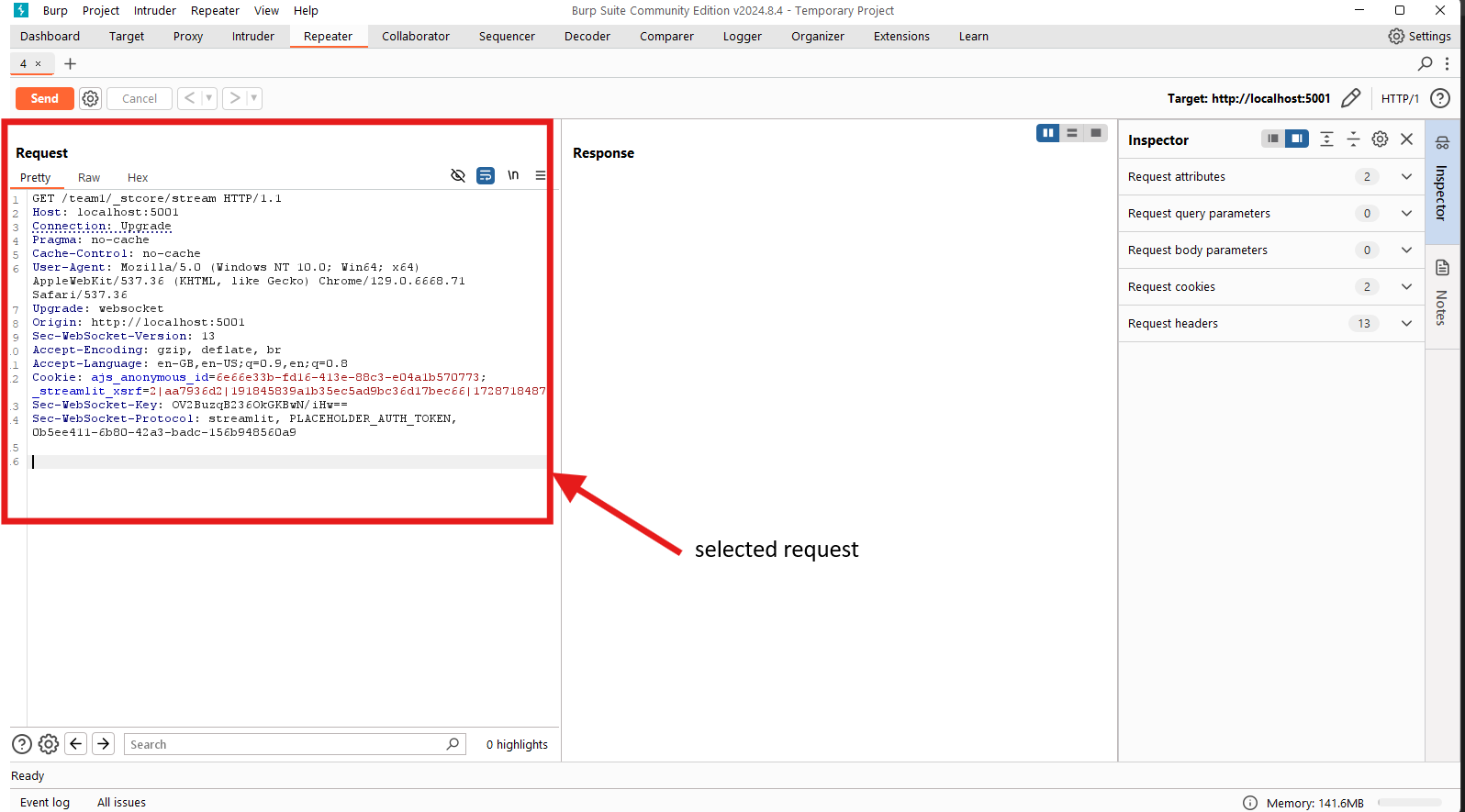Open request editor hamburger menu
Image resolution: width=1465 pixels, height=812 pixels.
click(x=541, y=175)
